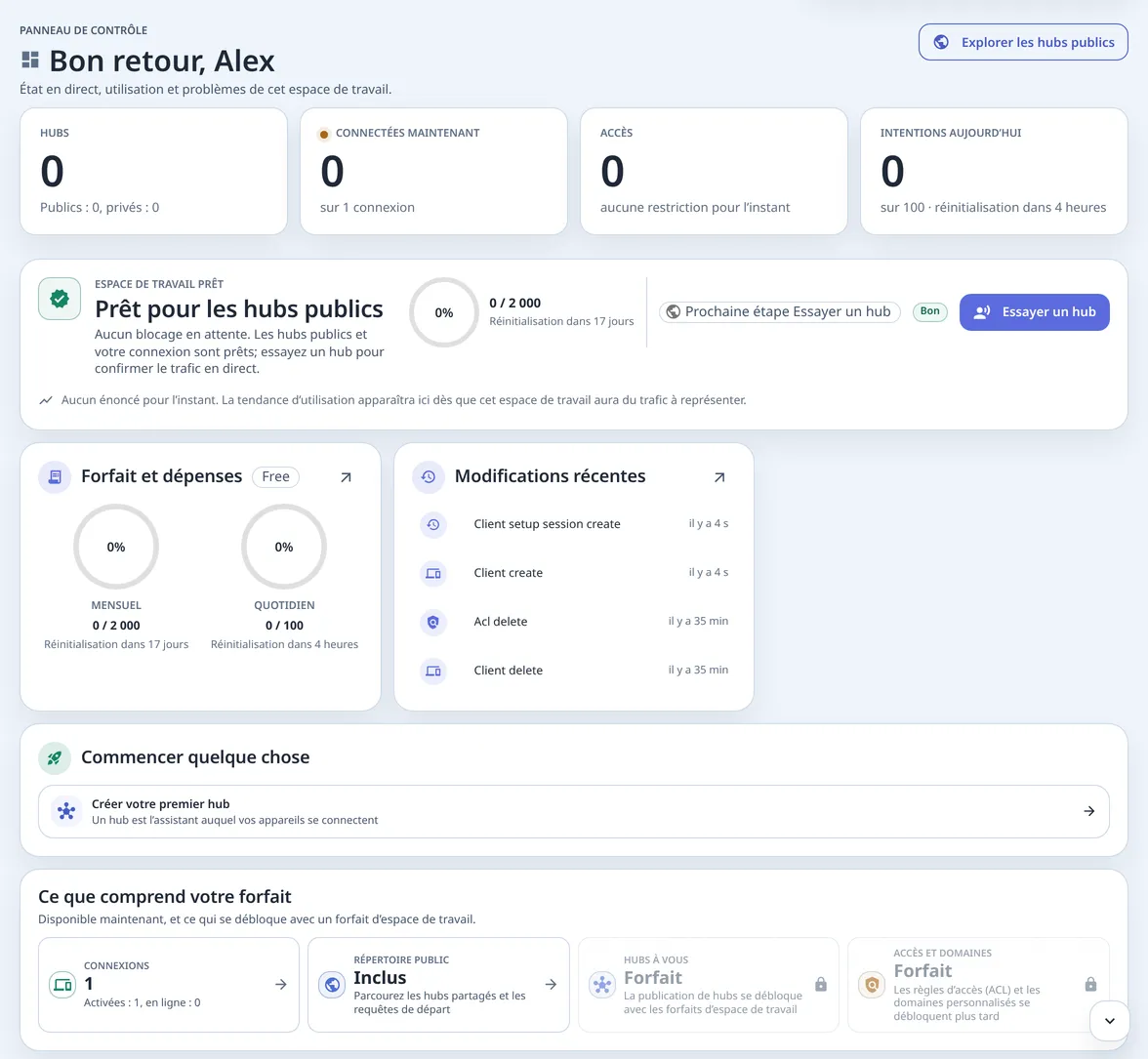Viewport: 1148px width, 1059px height.
Task: Click the Free plan badge
Action: pyautogui.click(x=276, y=476)
